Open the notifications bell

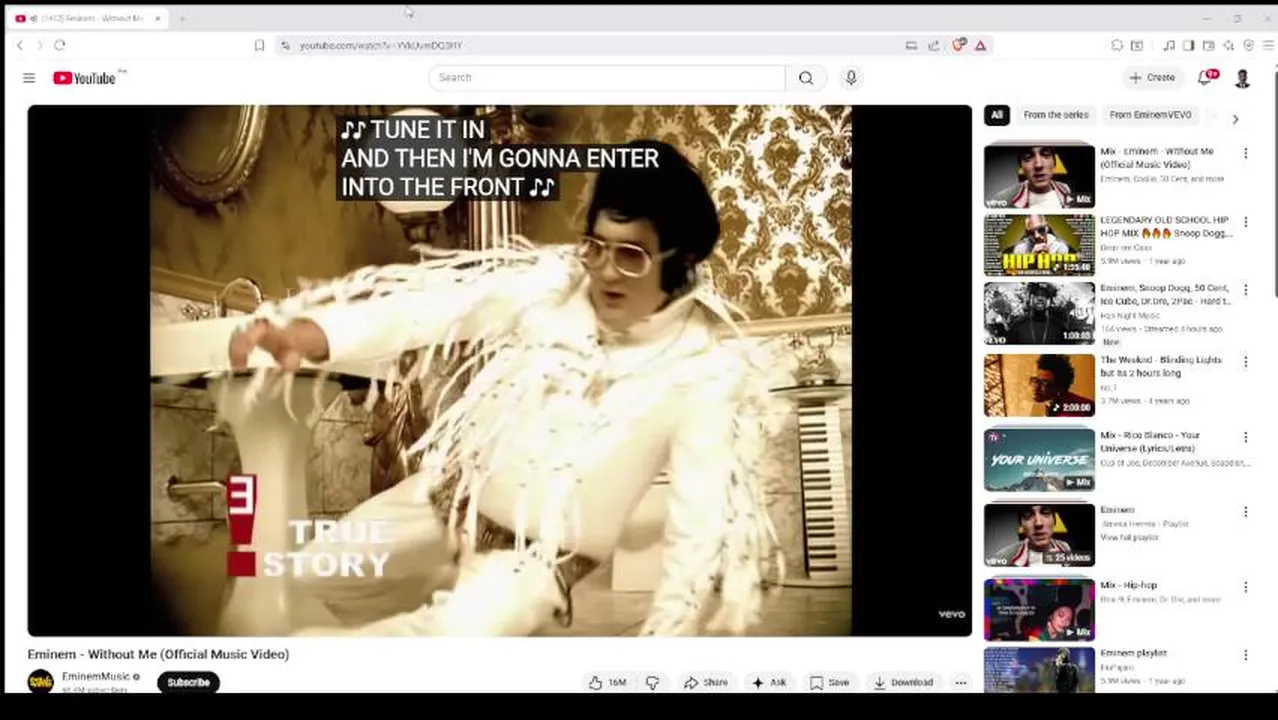pyautogui.click(x=1206, y=78)
